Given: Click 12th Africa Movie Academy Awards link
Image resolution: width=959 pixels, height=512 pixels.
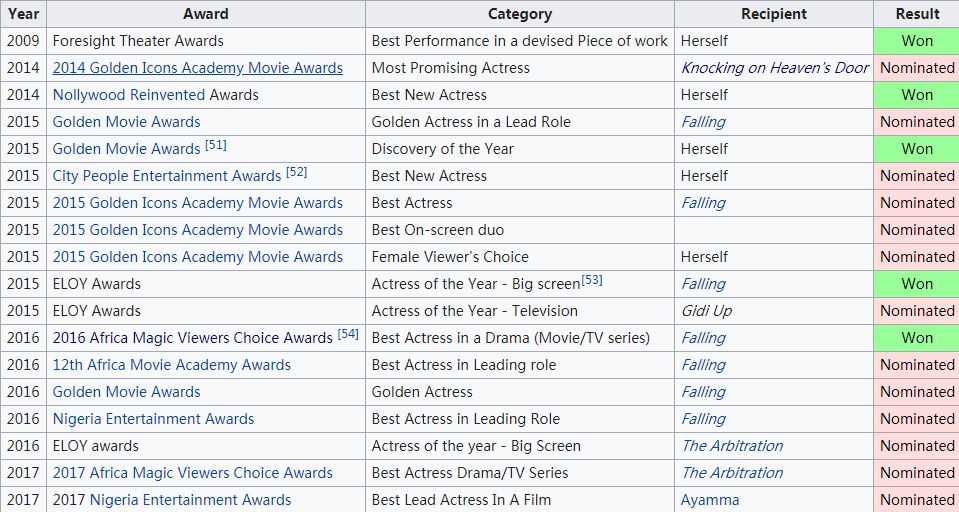Looking at the screenshot, I should [171, 365].
